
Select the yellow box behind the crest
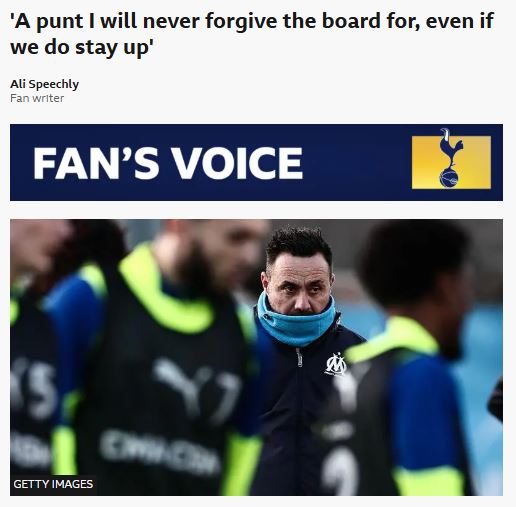pos(451,162)
